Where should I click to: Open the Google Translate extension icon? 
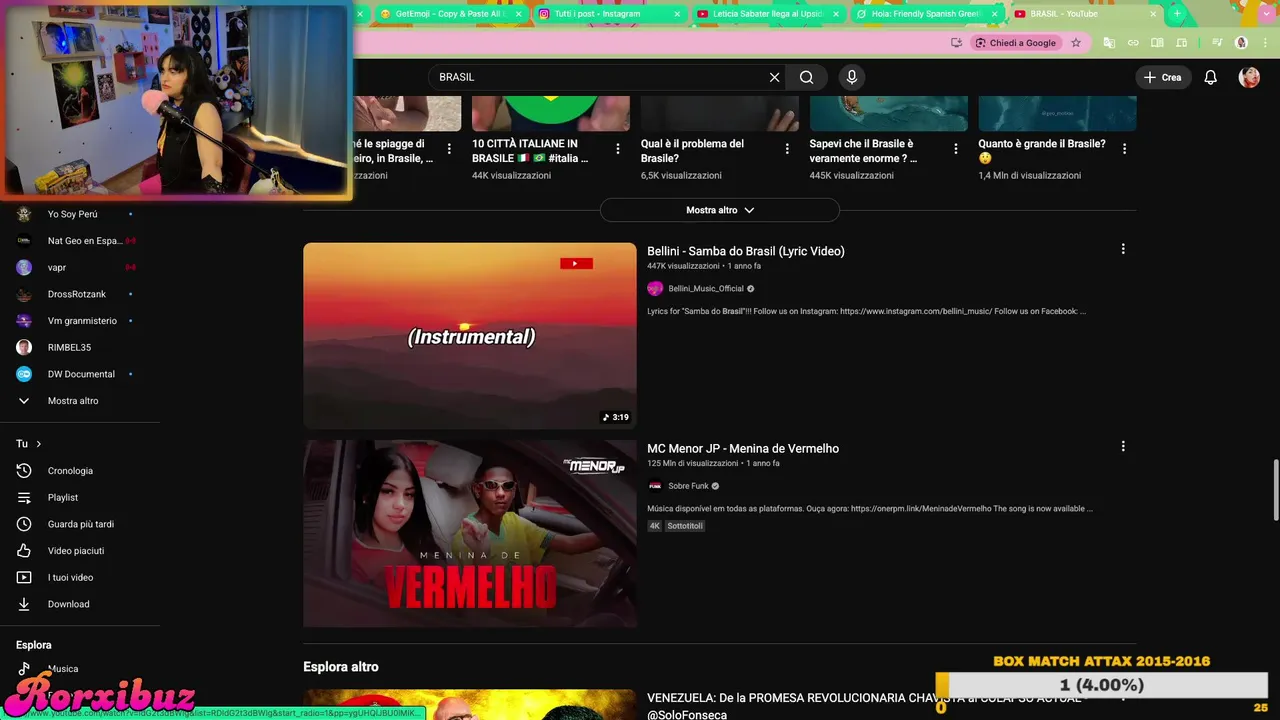1109,43
